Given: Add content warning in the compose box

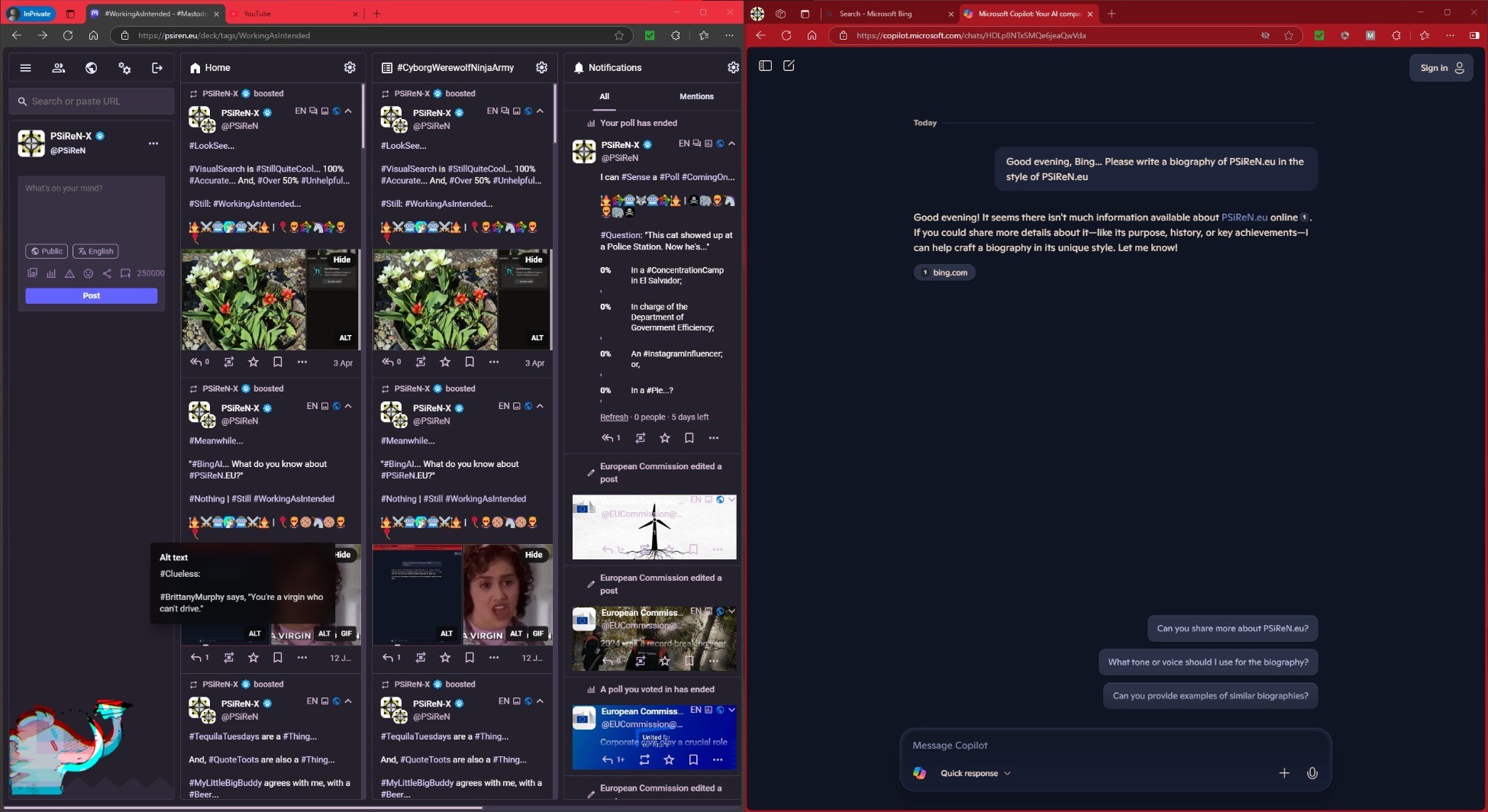Looking at the screenshot, I should 69,272.
